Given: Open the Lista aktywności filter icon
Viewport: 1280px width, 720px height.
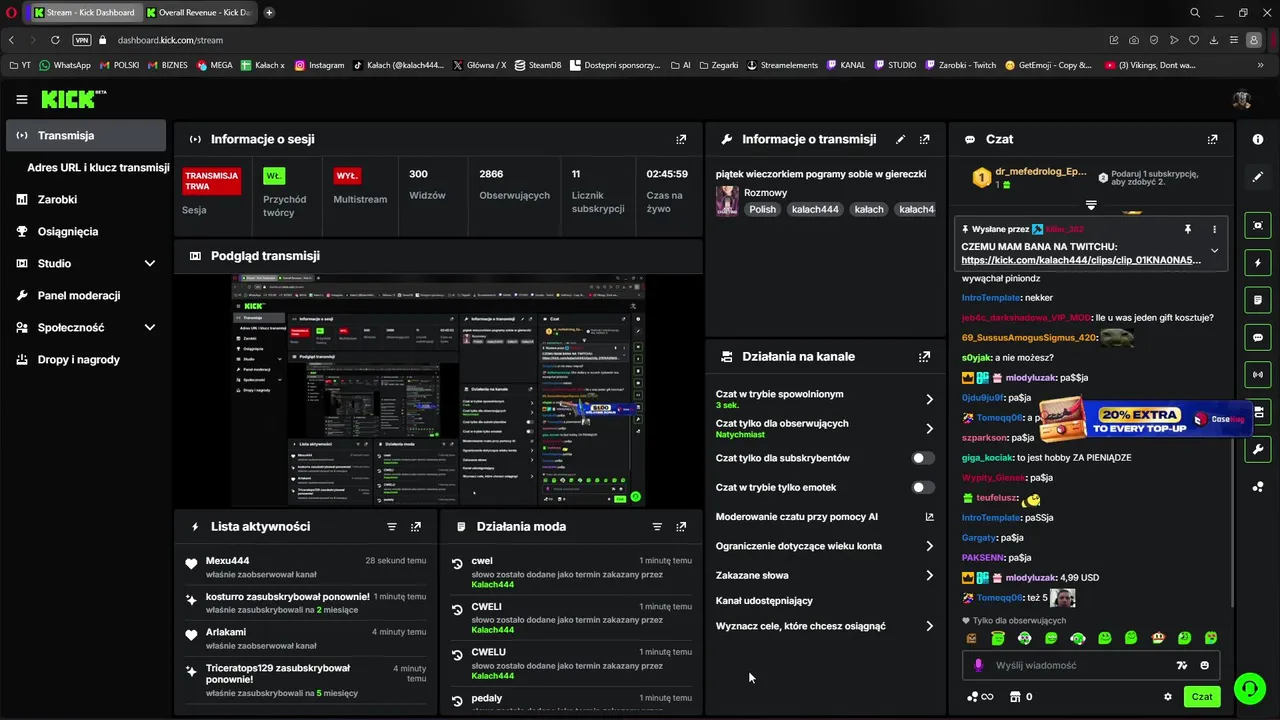Looking at the screenshot, I should [x=392, y=526].
